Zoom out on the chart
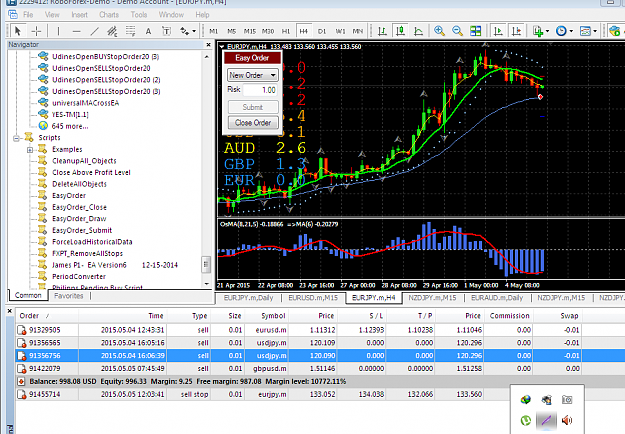Screen dimensions: 625x434 click(457, 31)
